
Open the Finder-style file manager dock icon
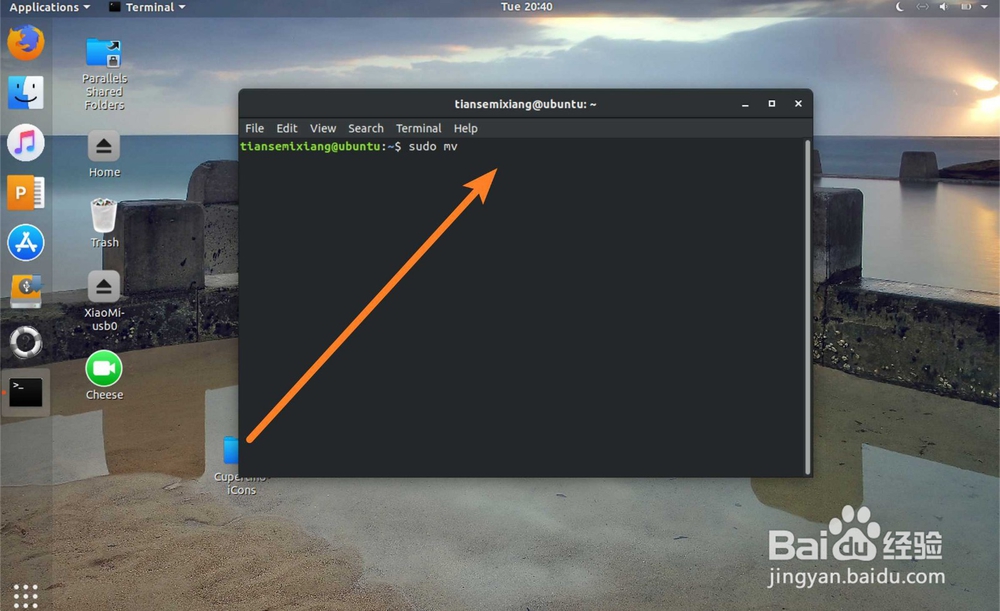(x=26, y=92)
